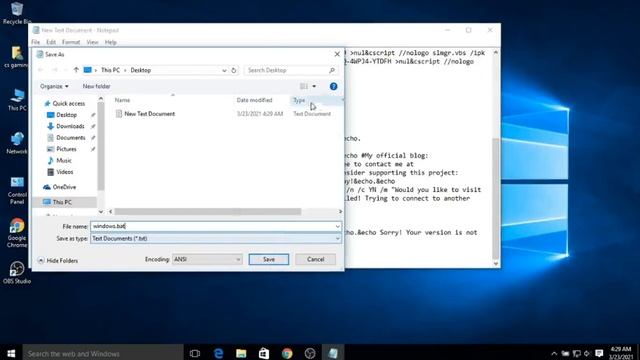Click the Up one level arrow
Image resolution: width=640 pixels, height=360 pixels.
[x=76, y=70]
